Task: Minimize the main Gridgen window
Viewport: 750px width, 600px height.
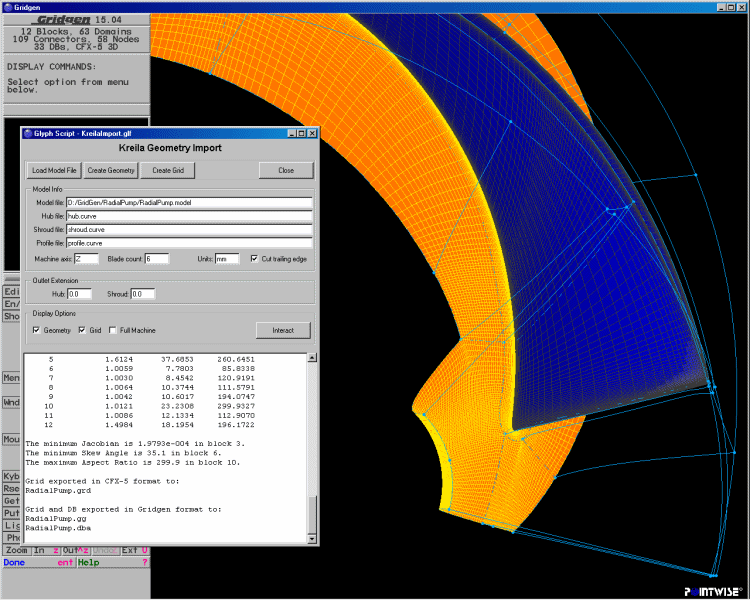Action: [x=721, y=7]
